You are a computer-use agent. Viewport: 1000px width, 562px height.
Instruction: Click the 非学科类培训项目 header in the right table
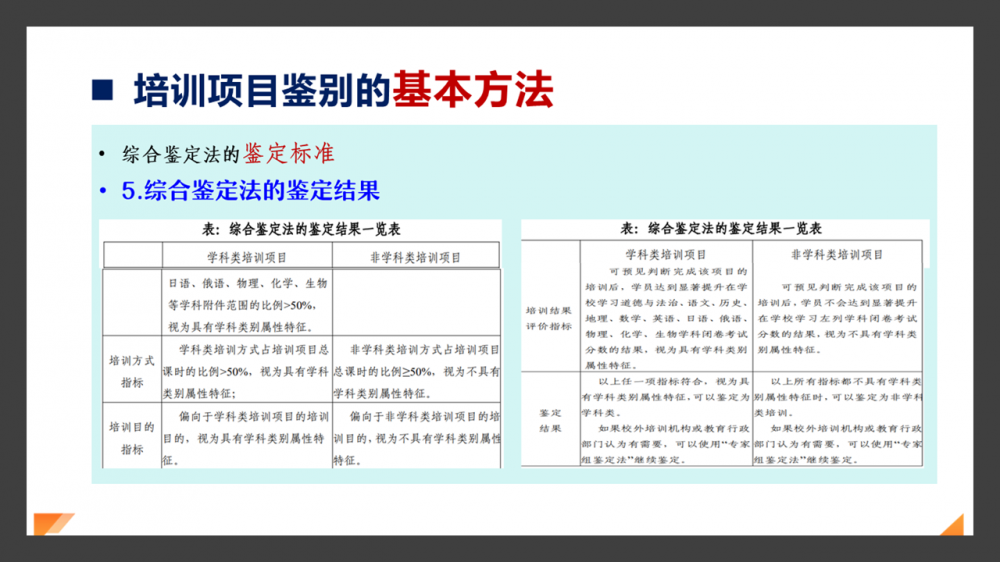837,255
